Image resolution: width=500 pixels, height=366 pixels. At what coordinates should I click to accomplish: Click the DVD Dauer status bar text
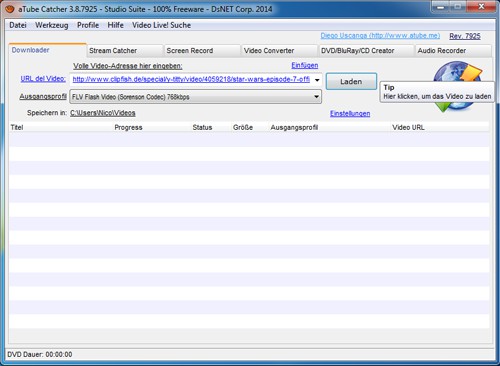[40, 354]
